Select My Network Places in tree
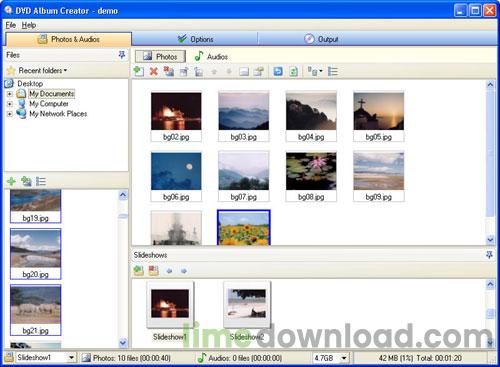This screenshot has width=500, height=367. click(x=58, y=114)
